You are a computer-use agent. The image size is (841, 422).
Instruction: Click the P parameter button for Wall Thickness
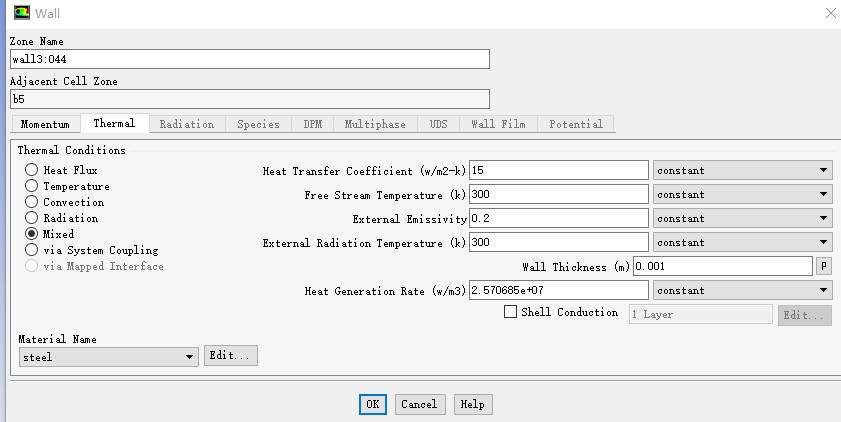[824, 266]
